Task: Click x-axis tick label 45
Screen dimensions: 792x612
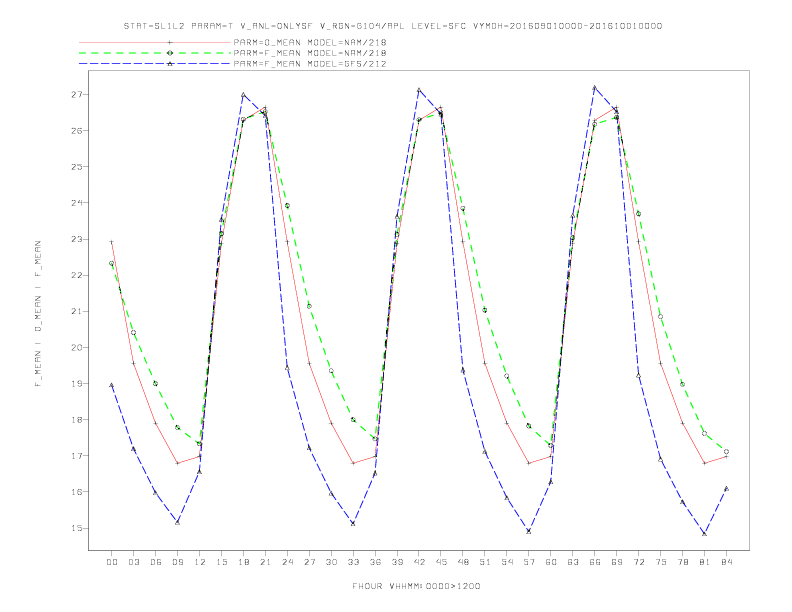Action: point(441,562)
